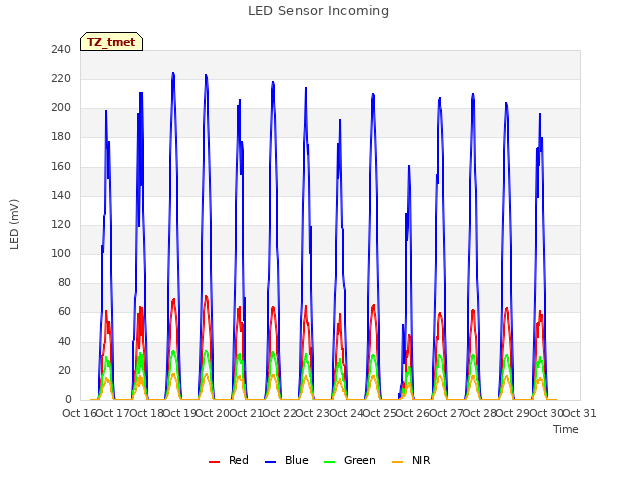This screenshot has height=480, width=640.
Task: Select the Blue legend label
Action: coord(297,460)
